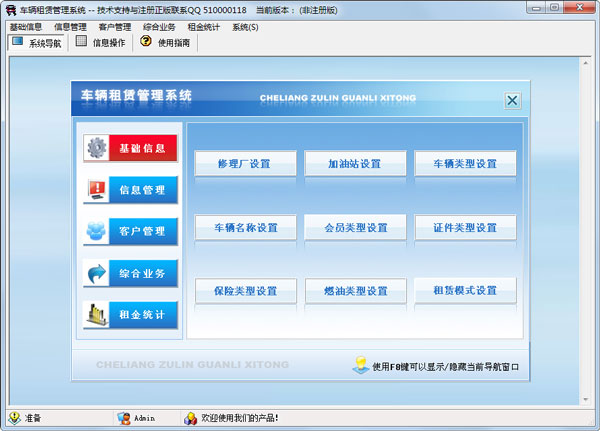Image resolution: width=600 pixels, height=431 pixels.
Task: Open 会员类型设置
Action: click(x=355, y=228)
